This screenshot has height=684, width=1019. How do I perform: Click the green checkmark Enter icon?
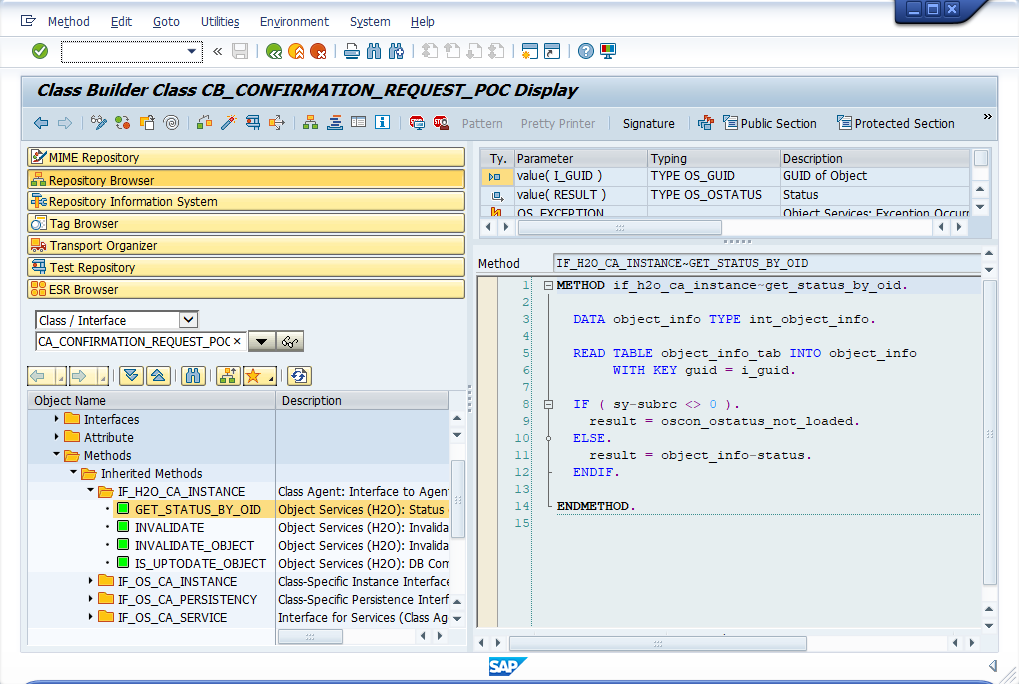tap(40, 51)
